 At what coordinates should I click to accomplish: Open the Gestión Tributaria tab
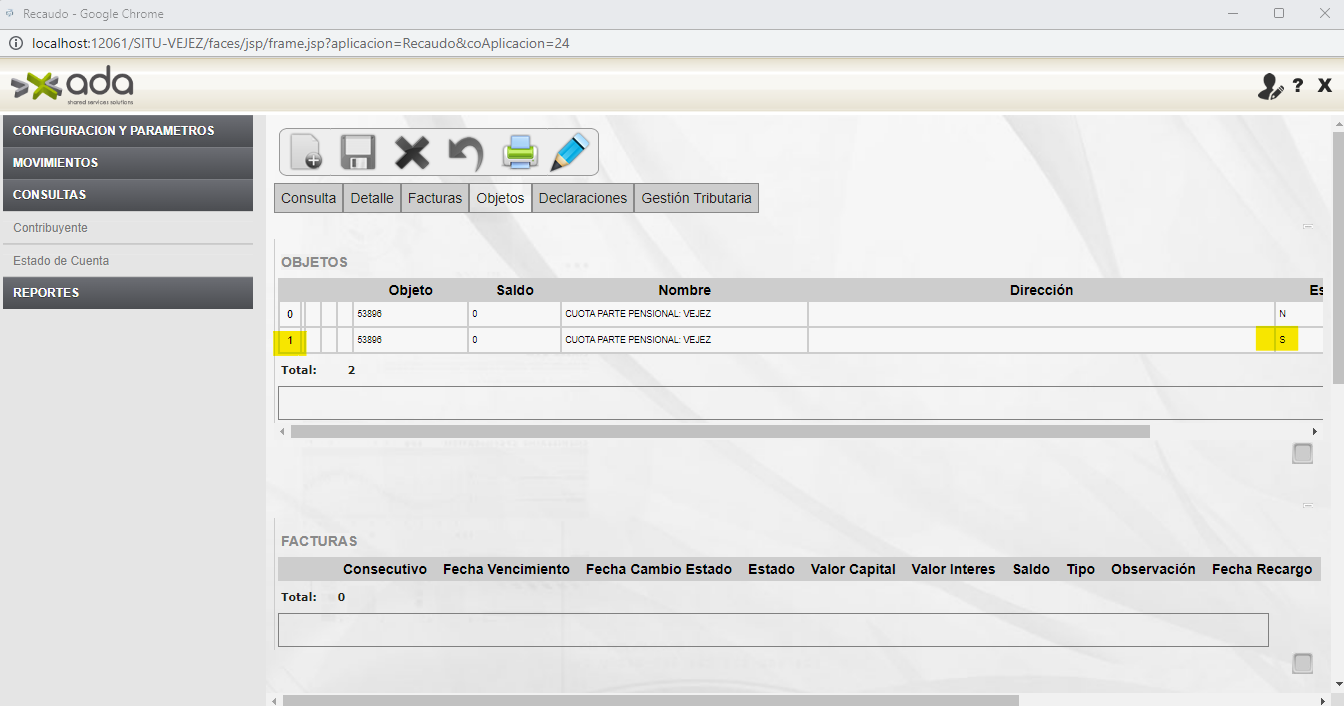(x=696, y=198)
